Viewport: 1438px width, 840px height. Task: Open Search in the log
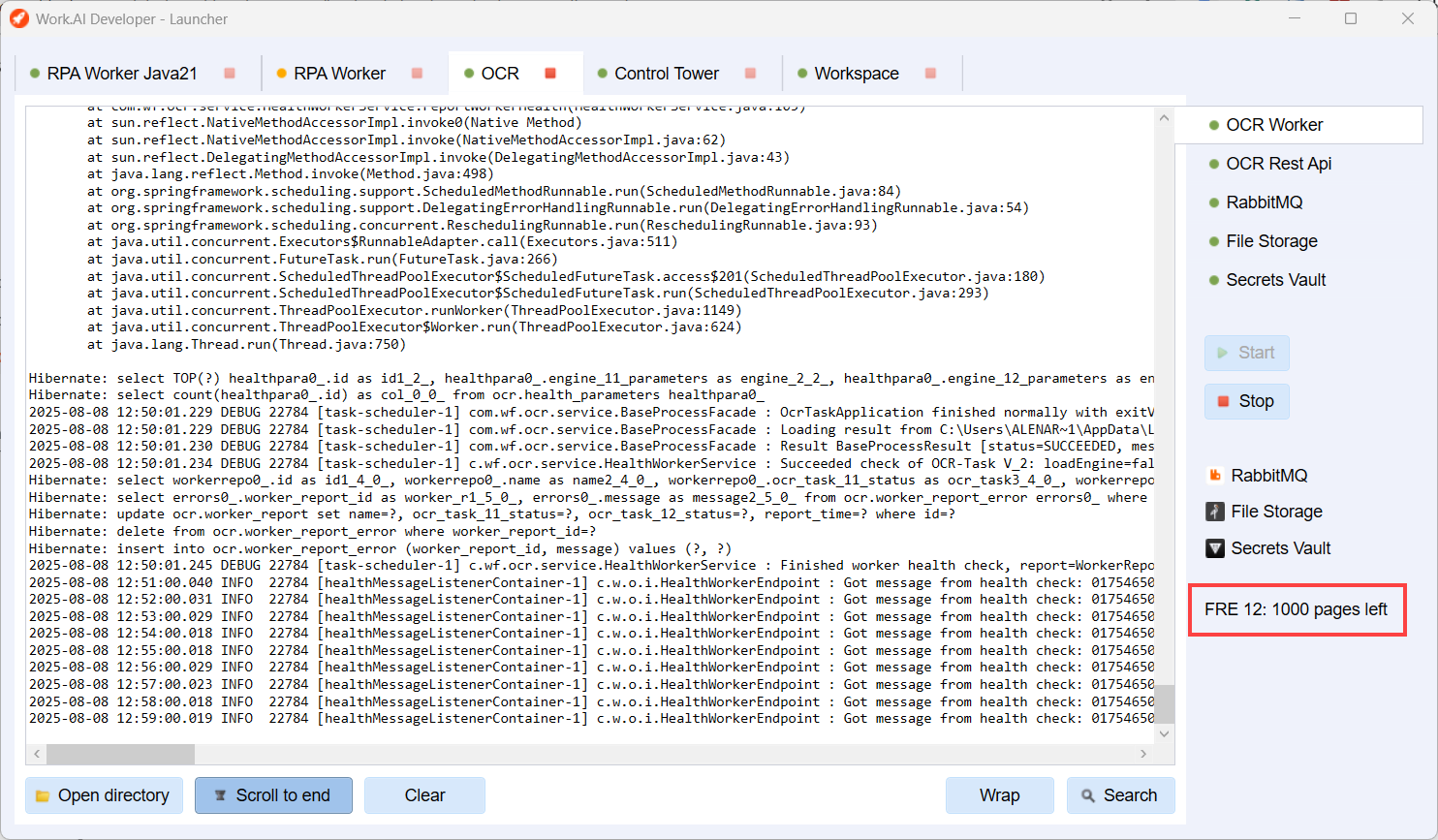tap(1120, 795)
